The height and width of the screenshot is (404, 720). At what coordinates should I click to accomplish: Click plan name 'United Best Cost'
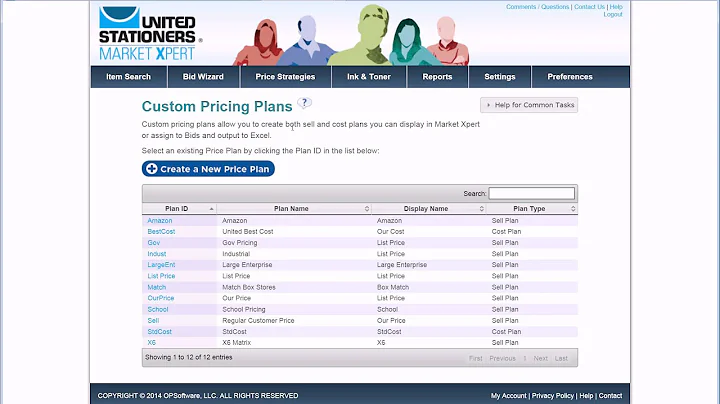pos(248,231)
